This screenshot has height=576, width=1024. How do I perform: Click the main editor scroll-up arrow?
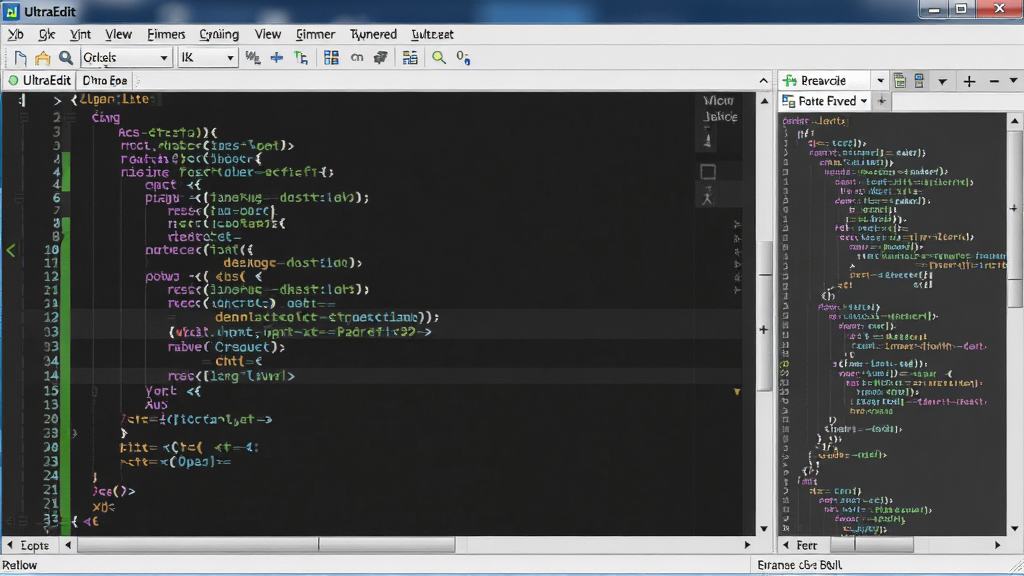[764, 101]
